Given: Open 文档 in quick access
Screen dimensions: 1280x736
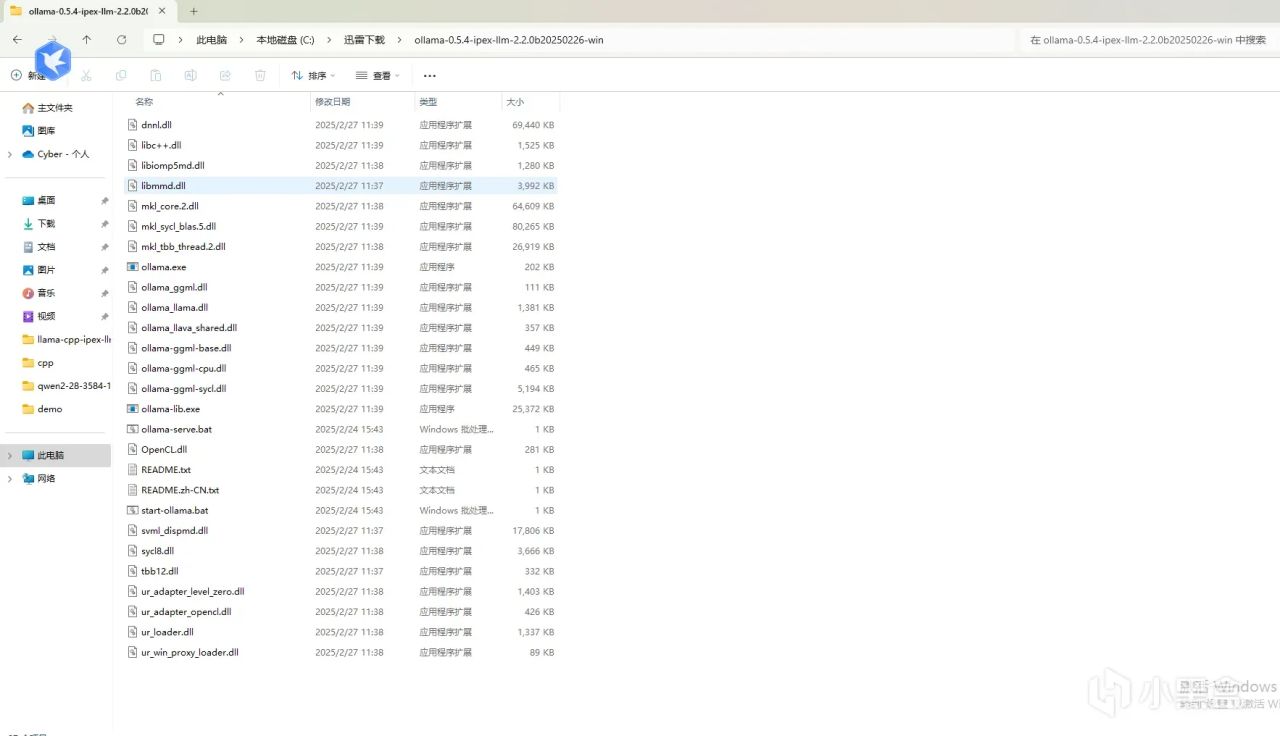Looking at the screenshot, I should (39, 247).
